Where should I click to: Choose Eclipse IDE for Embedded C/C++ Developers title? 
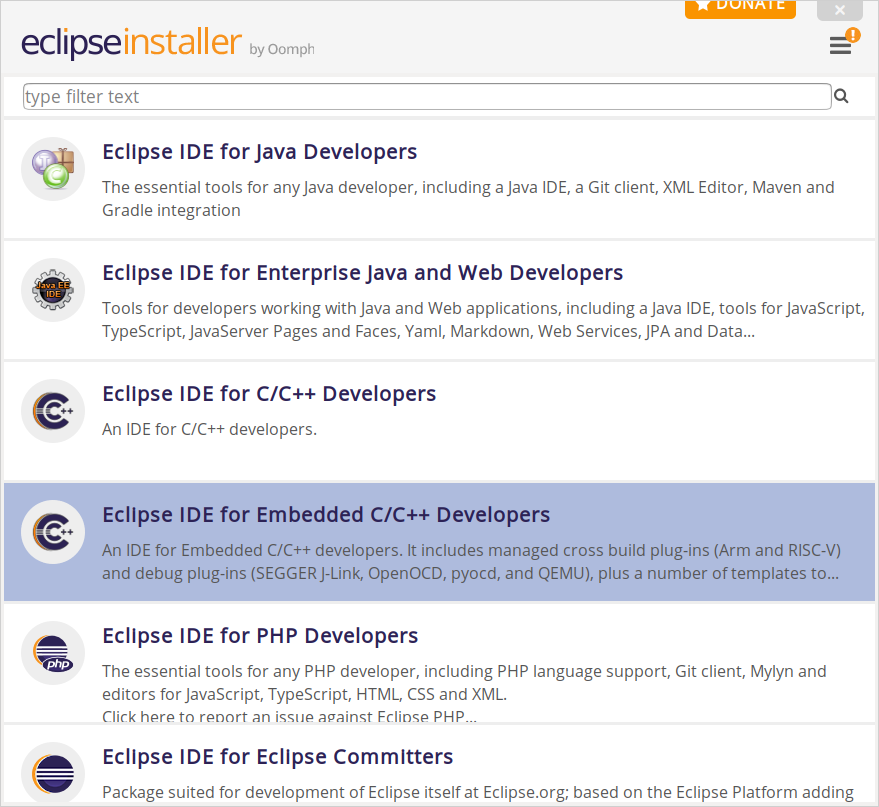coord(326,515)
